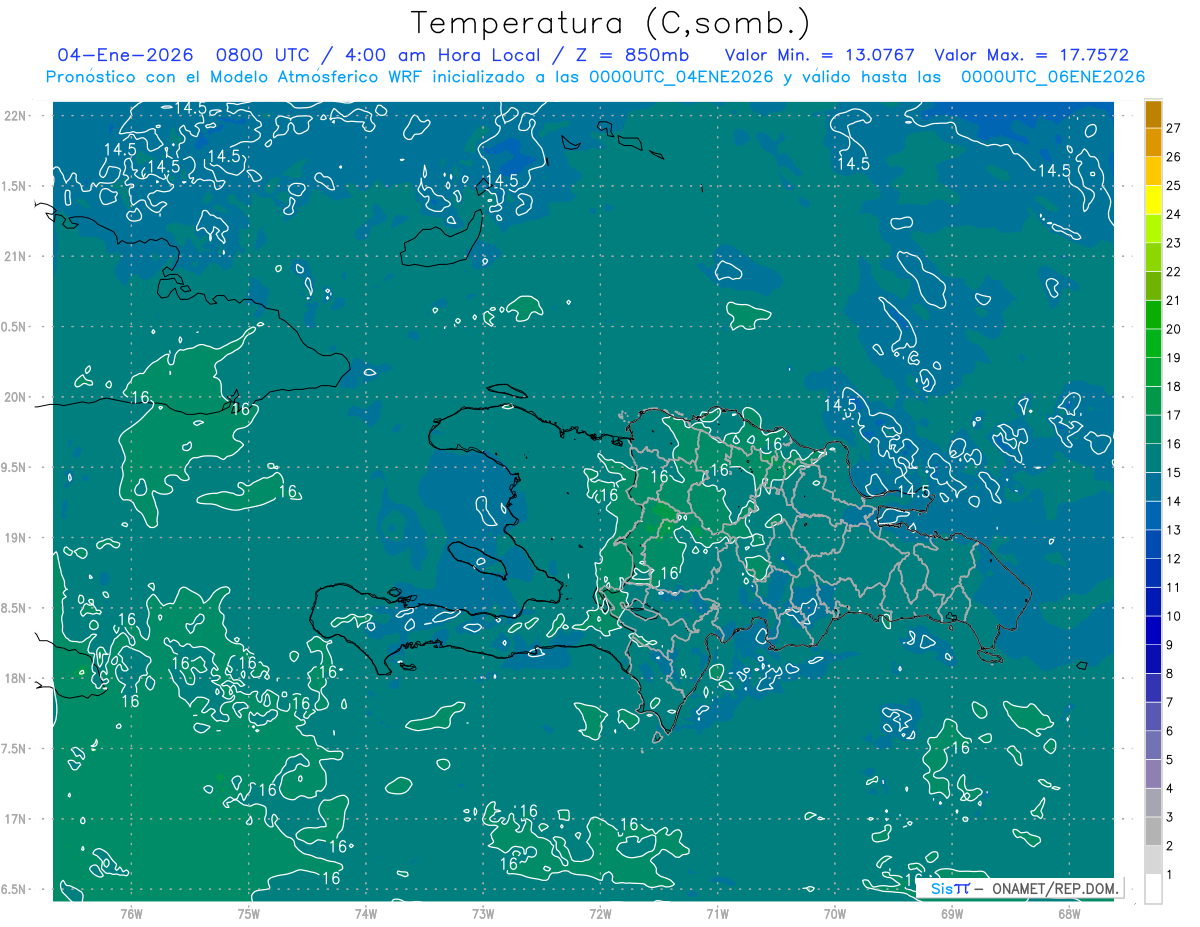Click legend color band between 13 and 14

tap(1153, 516)
